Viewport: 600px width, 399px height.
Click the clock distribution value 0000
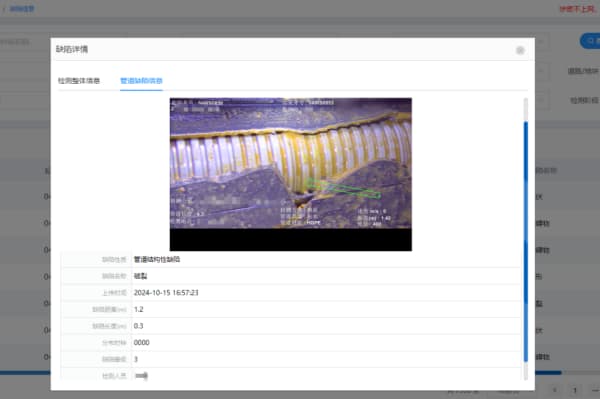pyautogui.click(x=142, y=342)
